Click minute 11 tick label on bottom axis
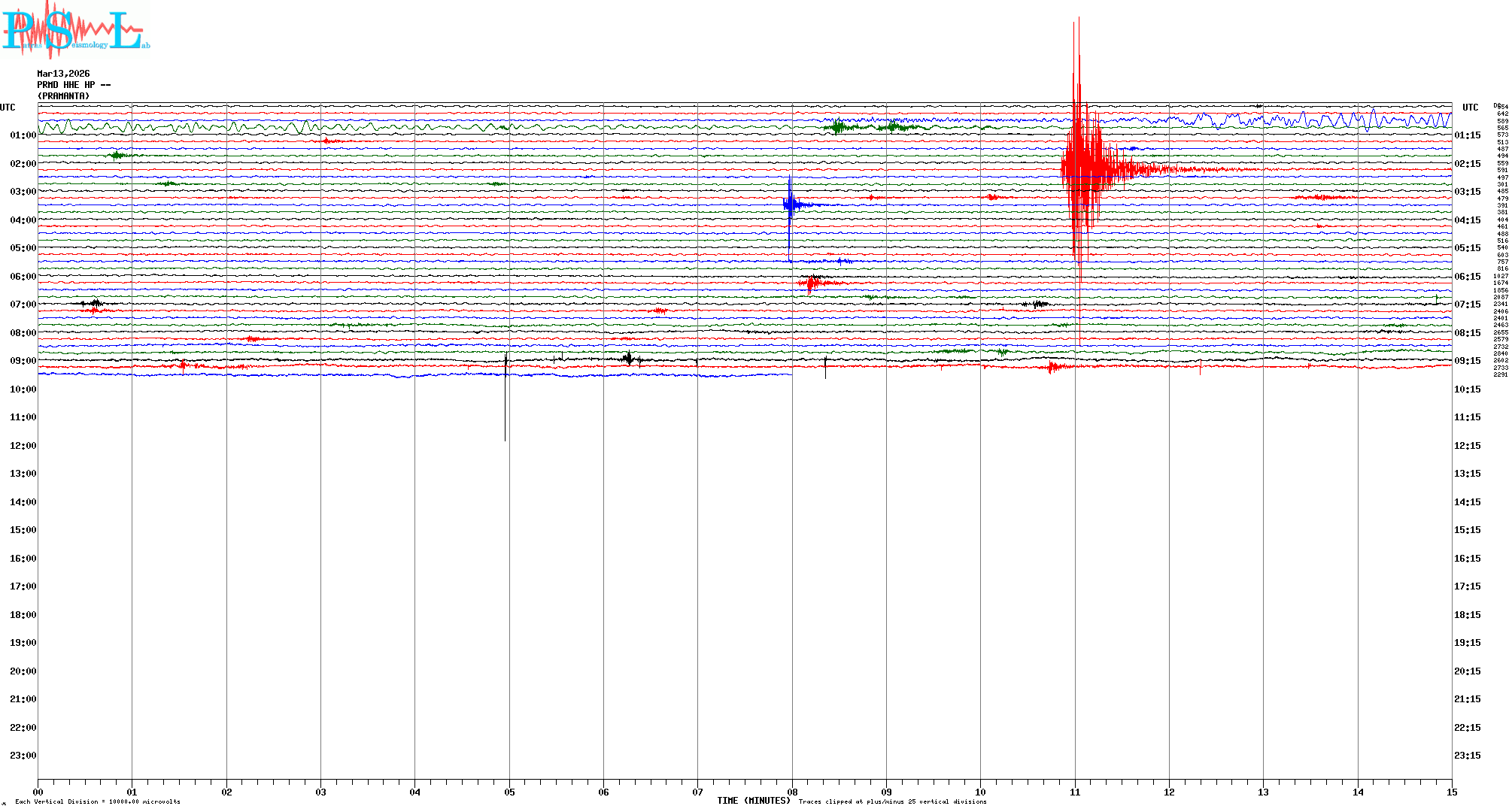 pyautogui.click(x=1075, y=792)
